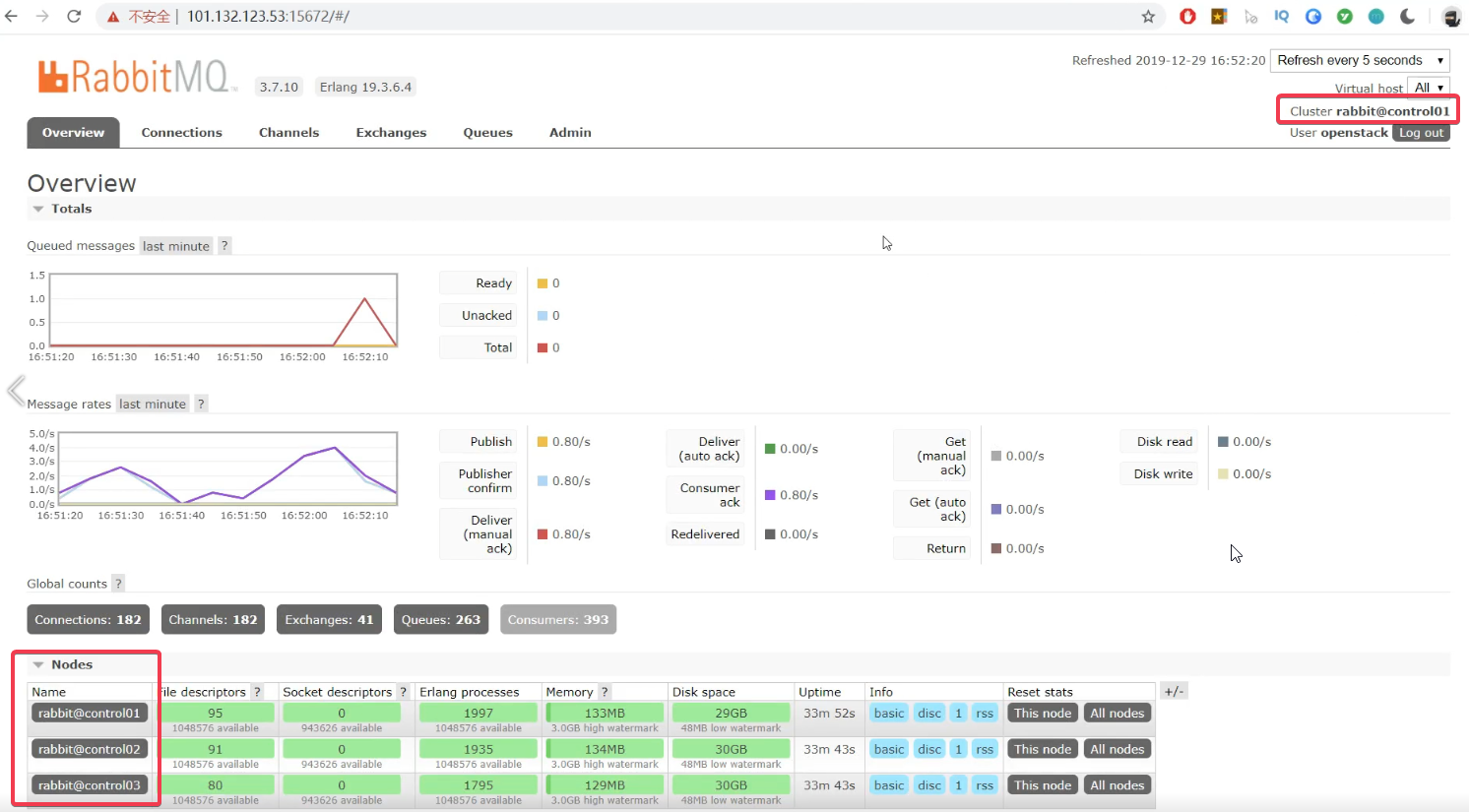Click the basic tag for rabbit@control01
Viewport: 1469px width, 812px height.
click(888, 713)
